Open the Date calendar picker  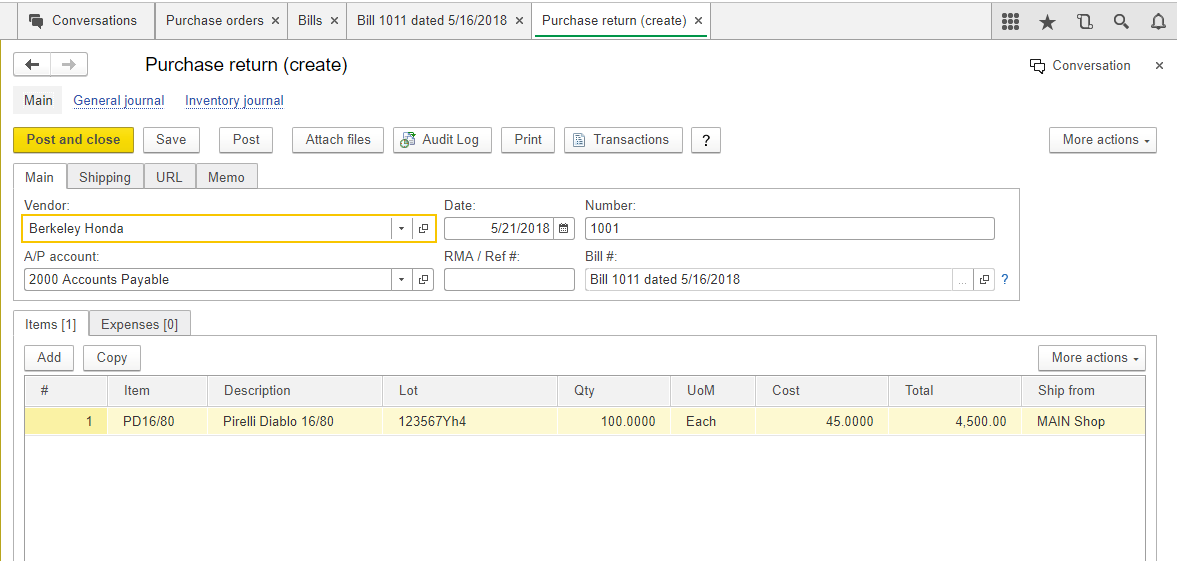pyautogui.click(x=564, y=228)
